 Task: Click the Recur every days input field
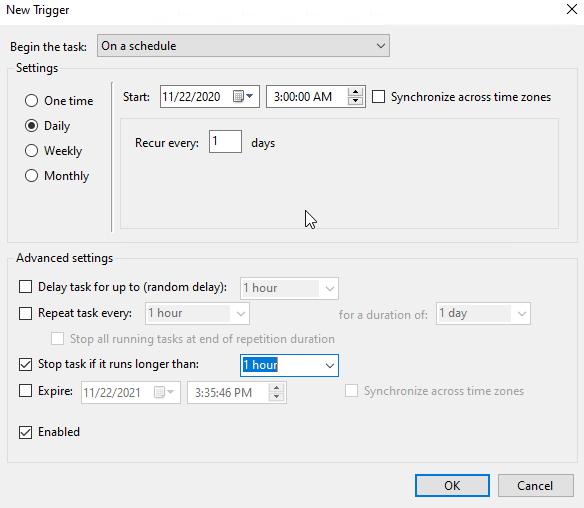click(x=225, y=142)
